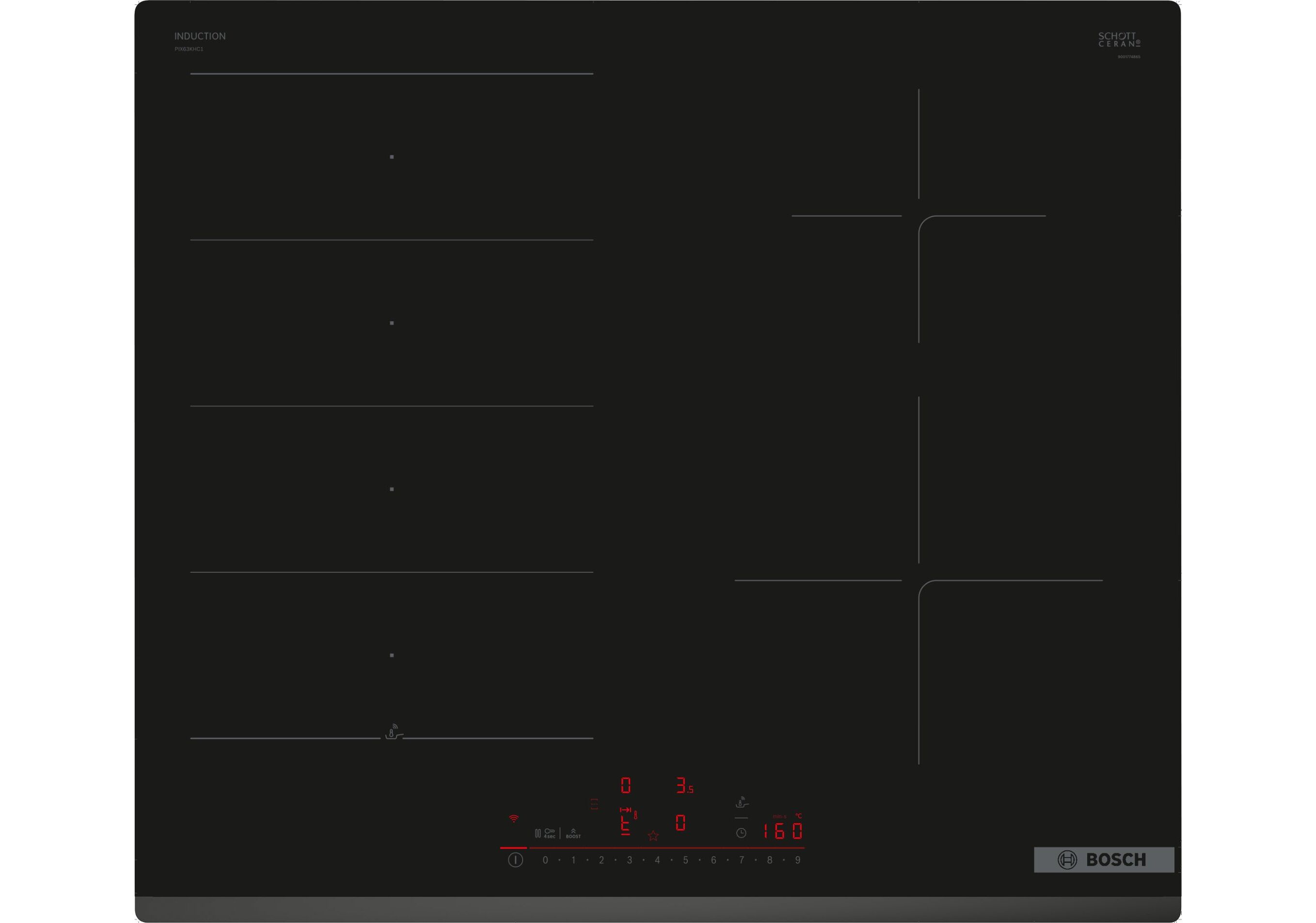Viewport: 1316px width, 923px height.
Task: Set power level 9 on slider
Action: coord(797,860)
